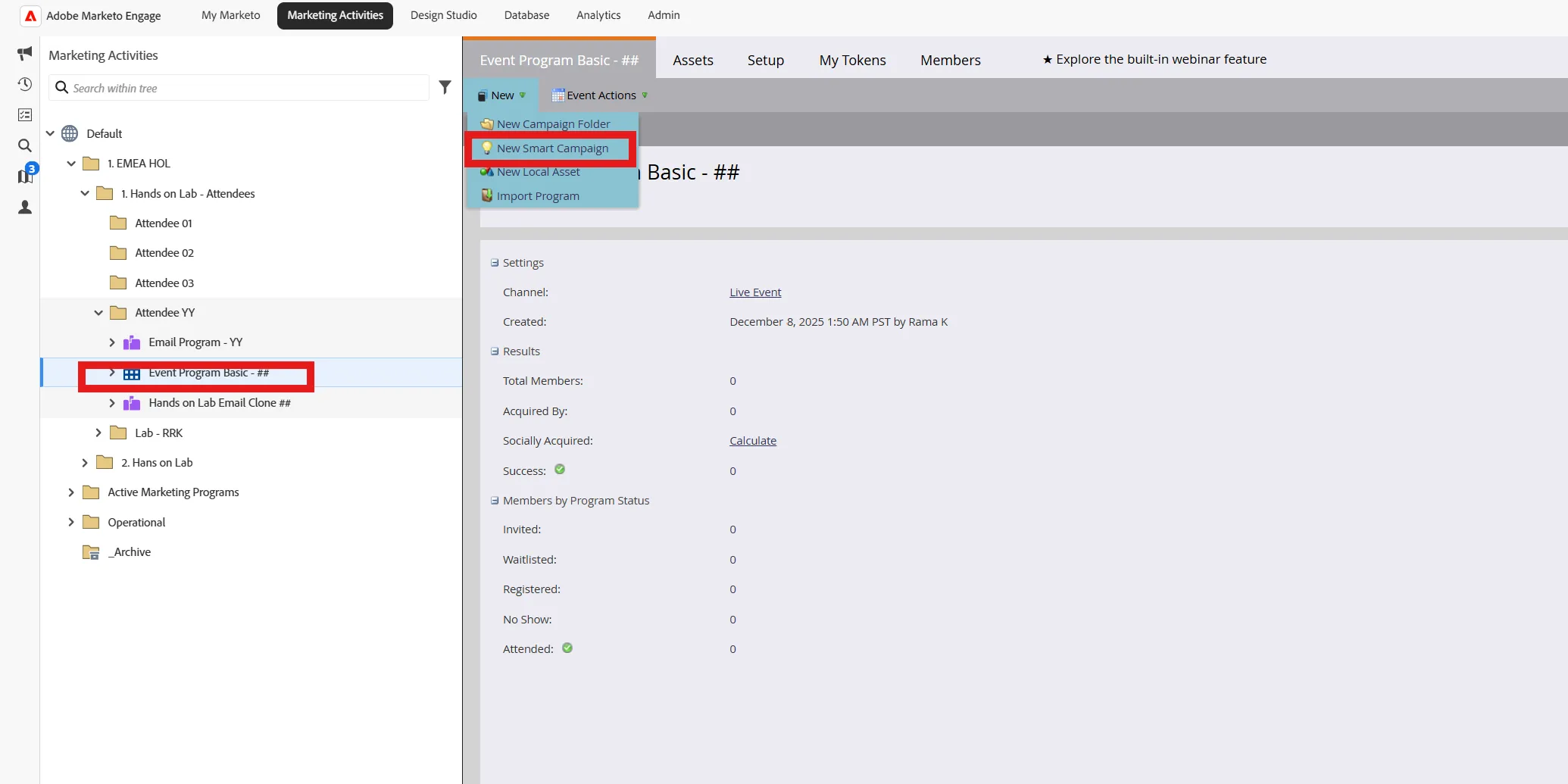Open the Event Actions dropdown
Viewport: 1568px width, 784px height.
(x=600, y=95)
